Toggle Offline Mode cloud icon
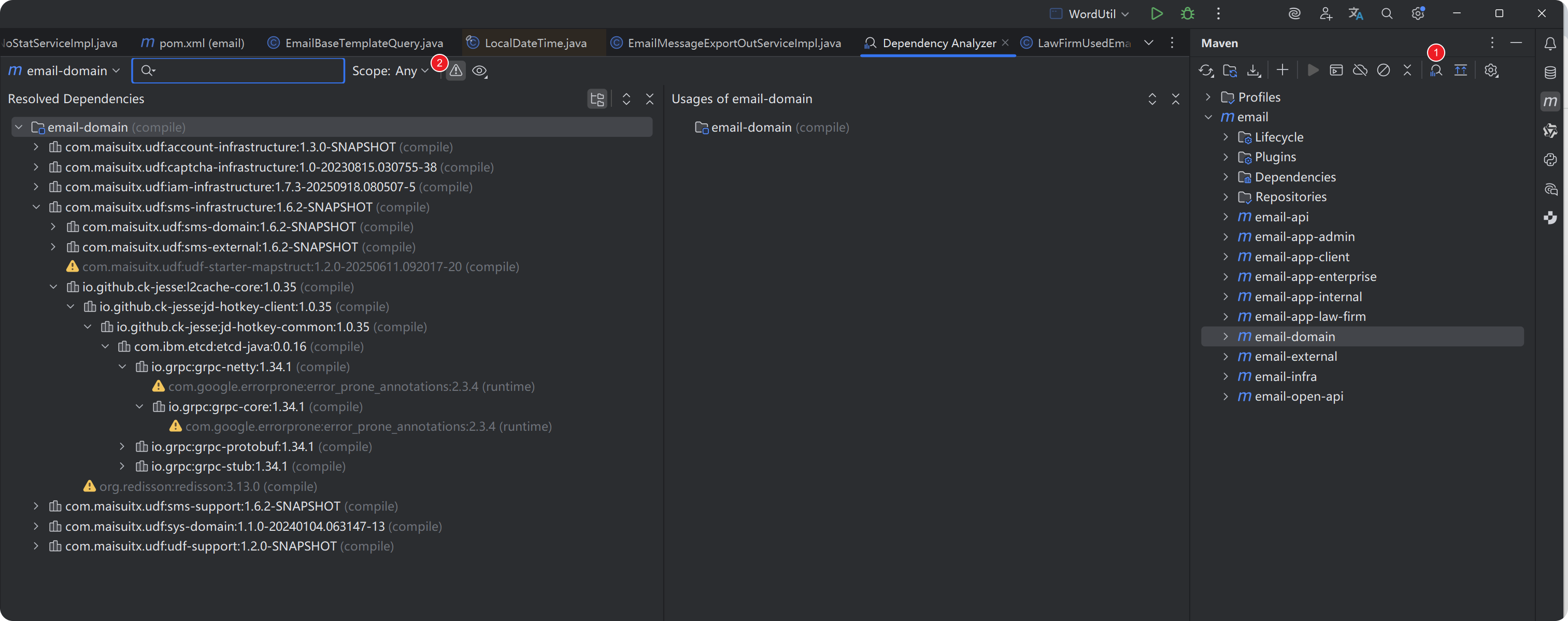 point(1360,70)
